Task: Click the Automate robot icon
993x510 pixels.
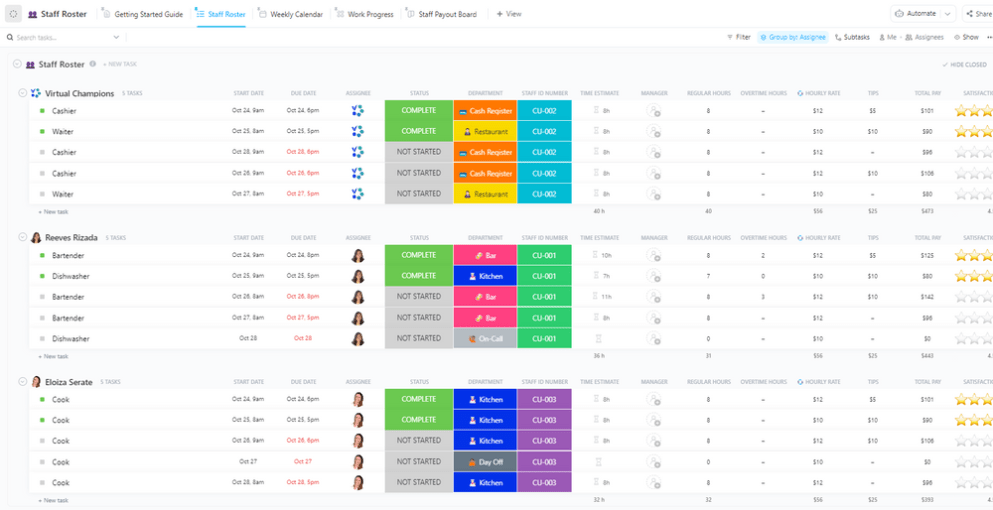Action: point(899,14)
